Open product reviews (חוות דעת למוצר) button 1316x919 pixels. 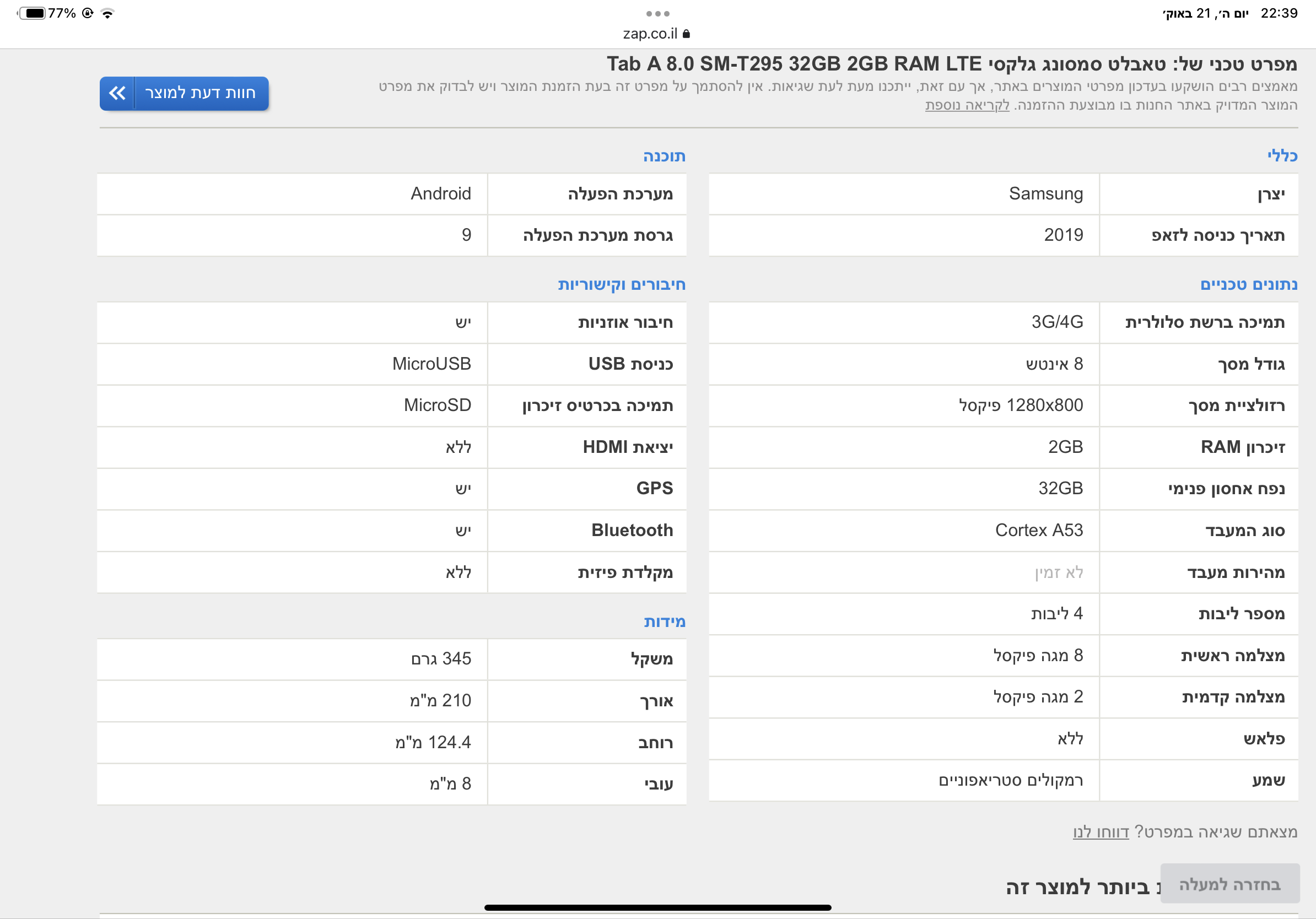pos(200,93)
